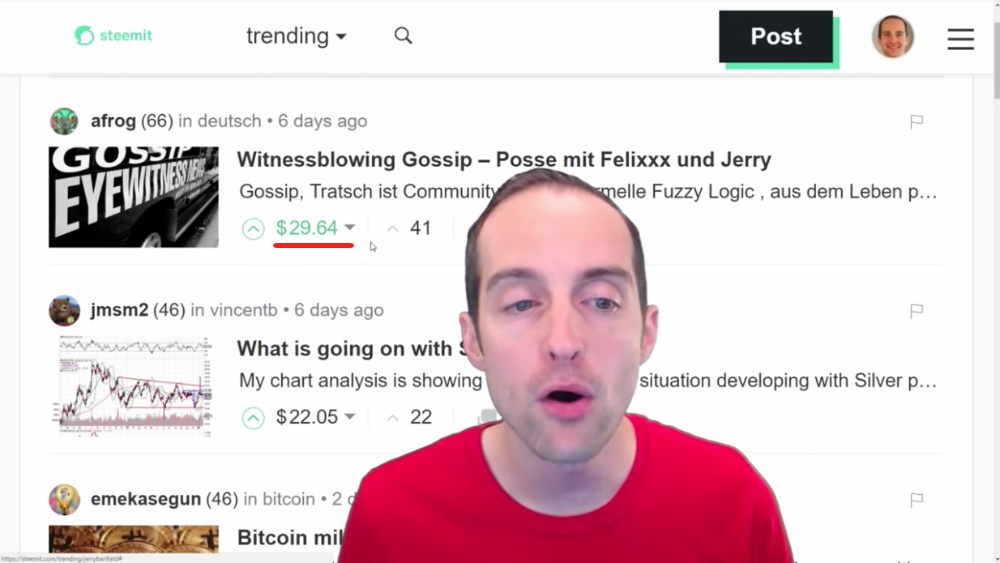Viewport: 1000px width, 563px height.
Task: Expand the $22.05 payout dropdown
Action: (x=349, y=417)
